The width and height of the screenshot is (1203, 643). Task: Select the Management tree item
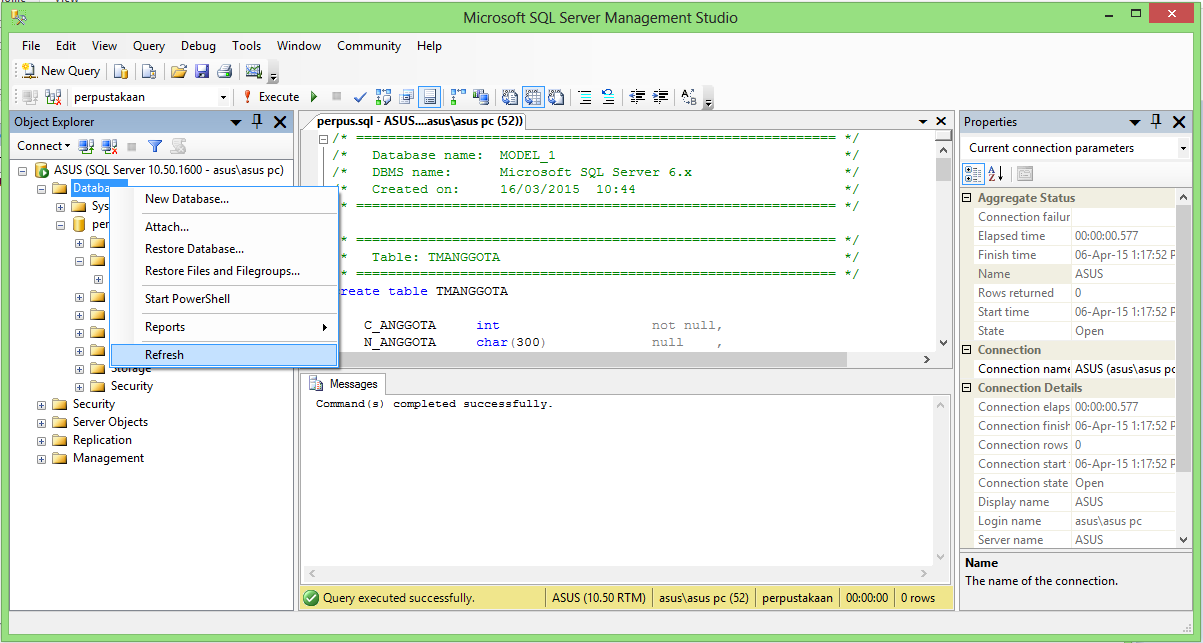108,458
